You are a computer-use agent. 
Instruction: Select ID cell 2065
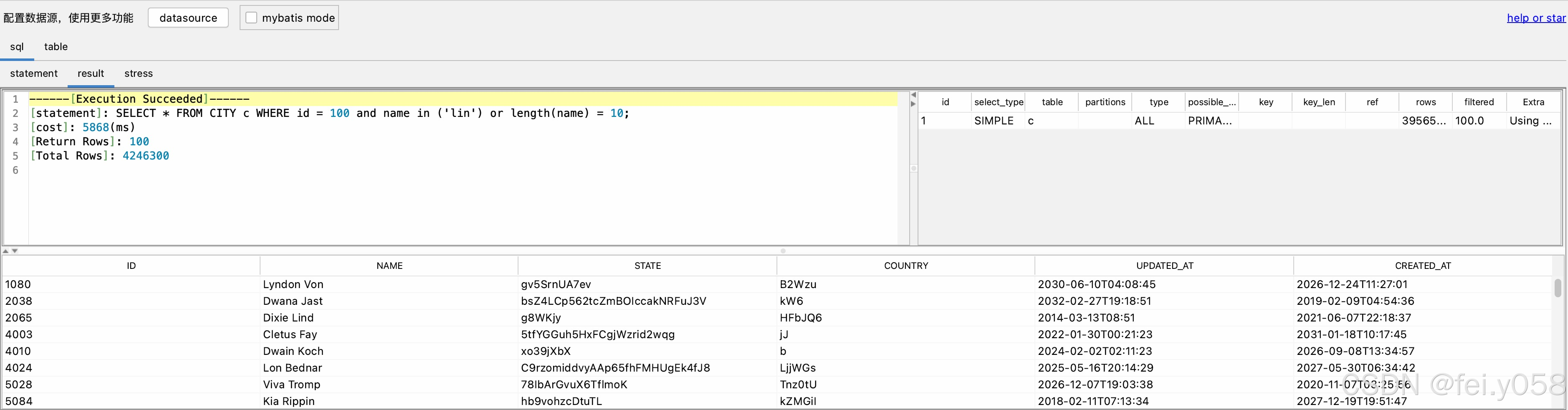tap(131, 318)
